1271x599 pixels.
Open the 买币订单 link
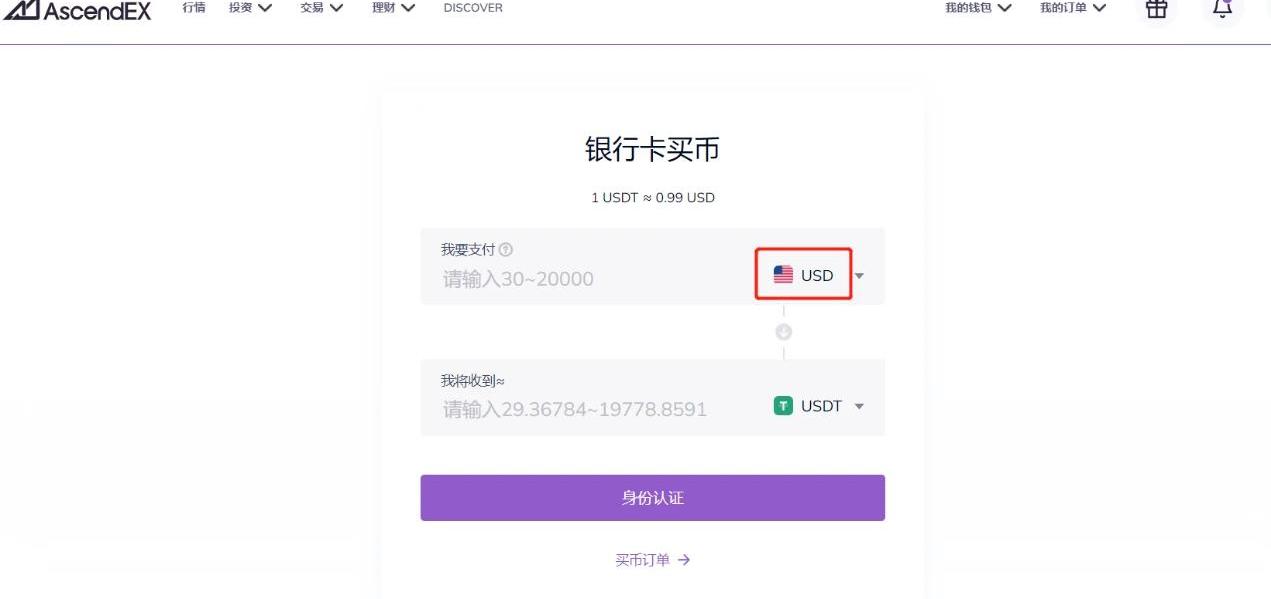tap(643, 560)
